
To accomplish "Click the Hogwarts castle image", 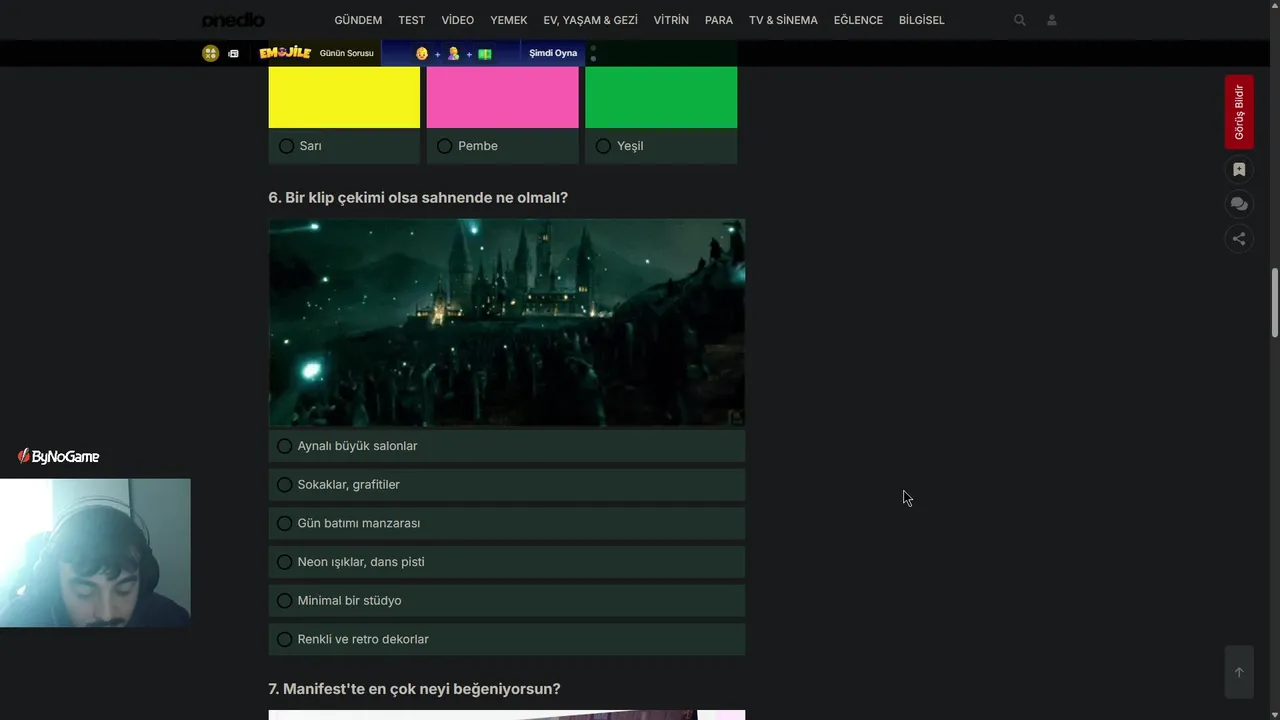I will [x=506, y=323].
